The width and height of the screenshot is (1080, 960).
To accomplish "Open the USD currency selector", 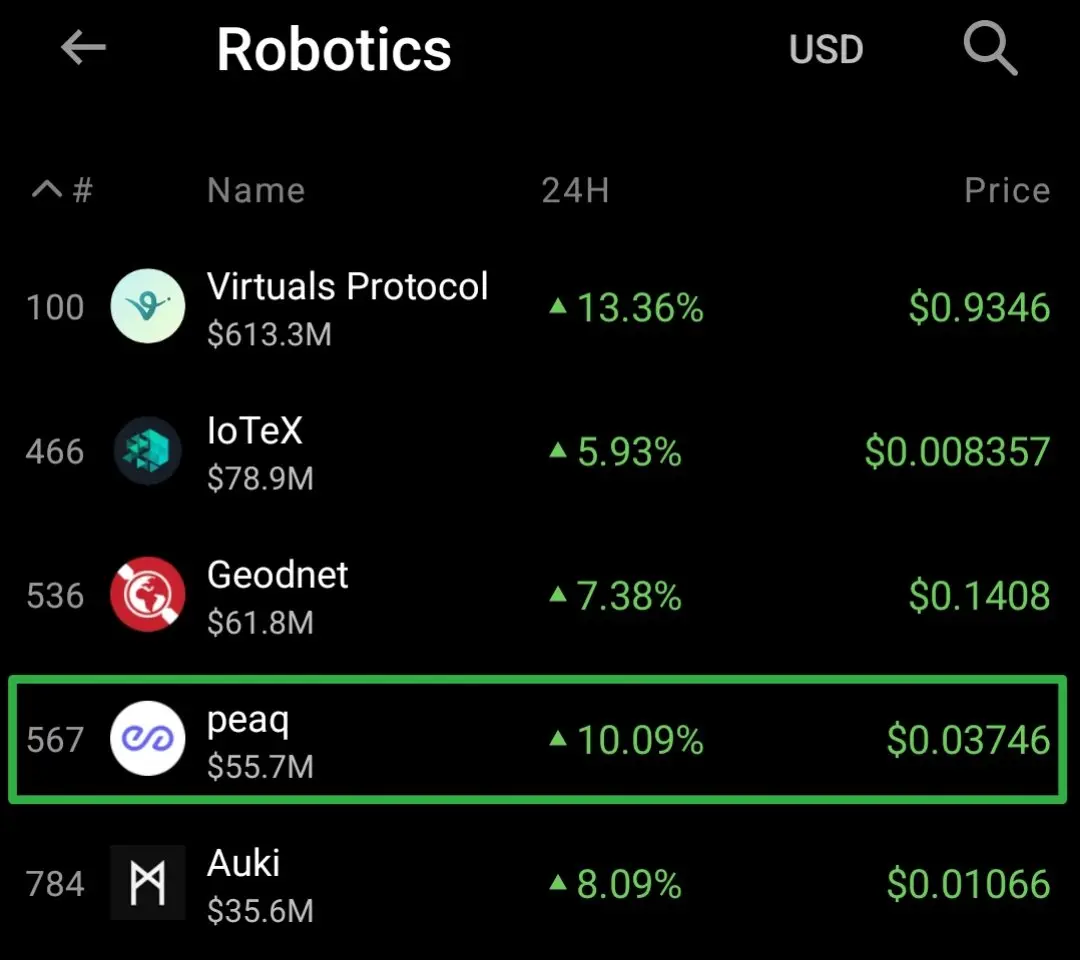I will coord(825,49).
